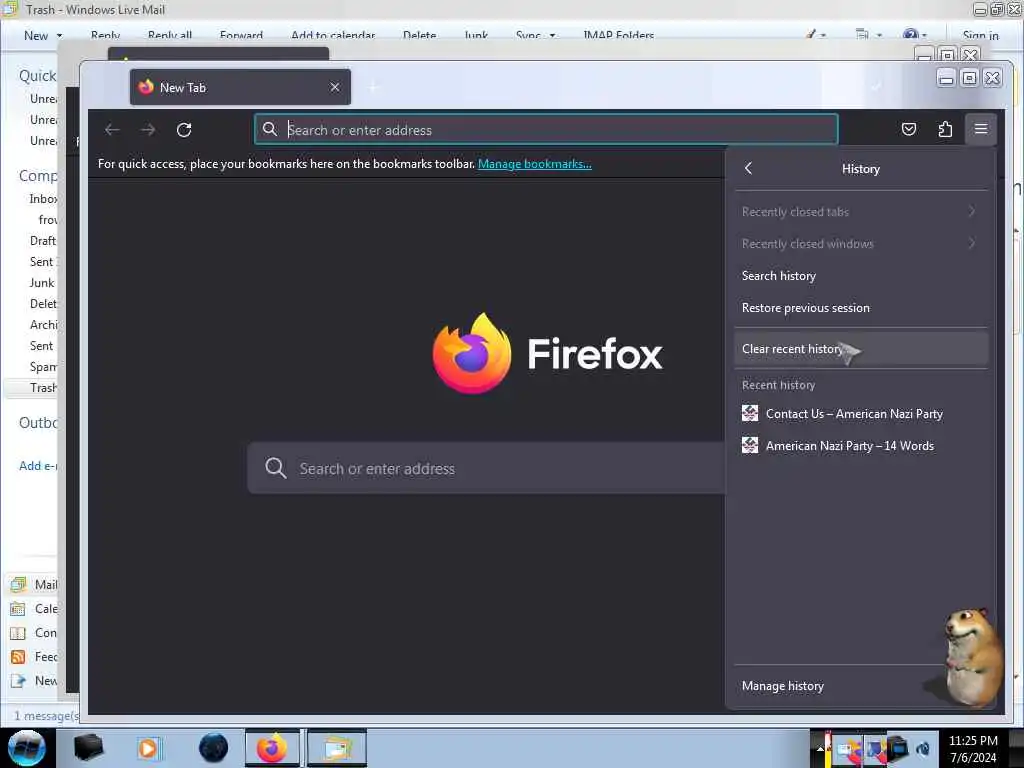Image resolution: width=1024 pixels, height=768 pixels.
Task: Close the New Tab tab
Action: pyautogui.click(x=335, y=87)
